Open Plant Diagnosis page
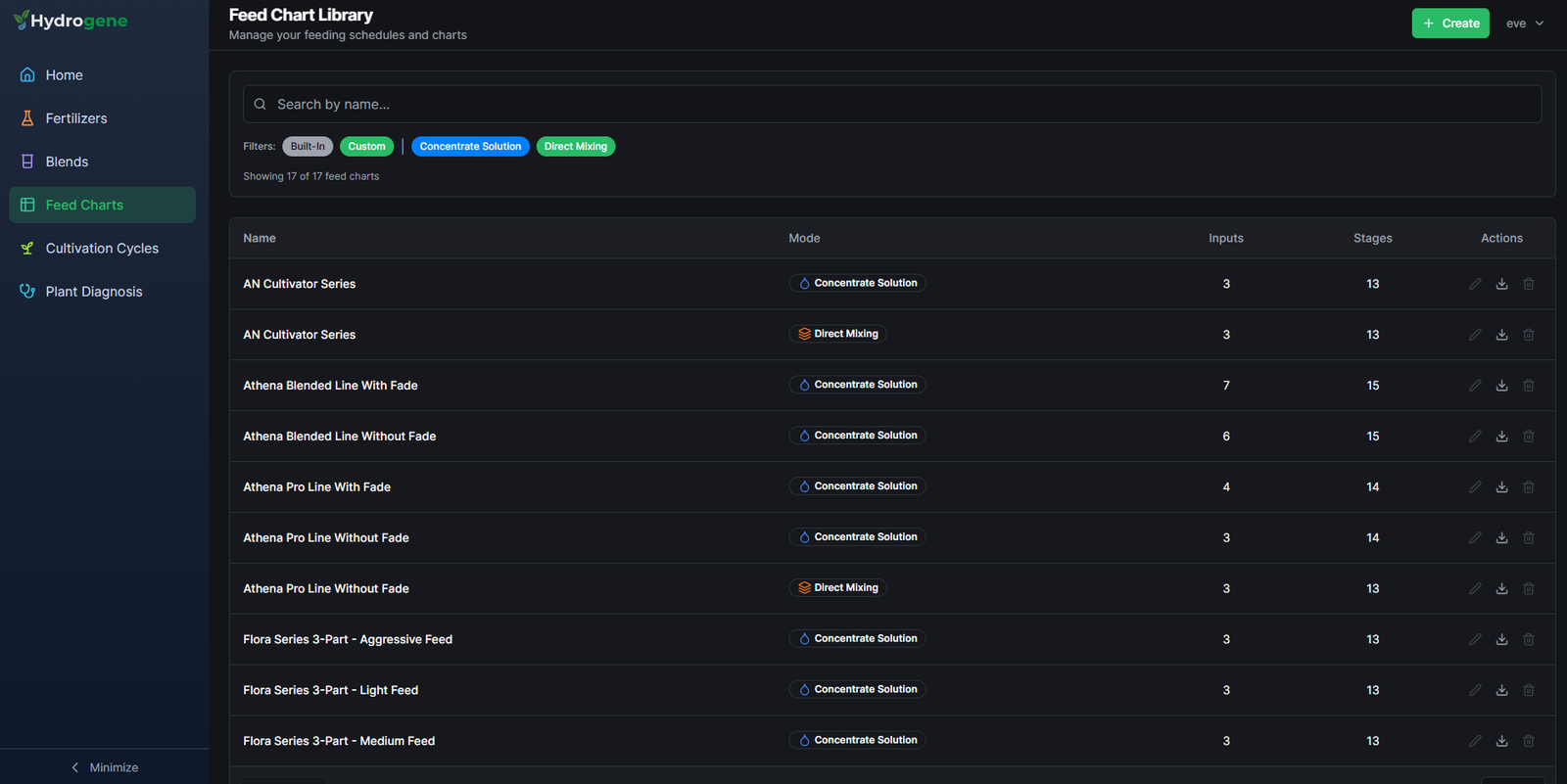 (102, 292)
